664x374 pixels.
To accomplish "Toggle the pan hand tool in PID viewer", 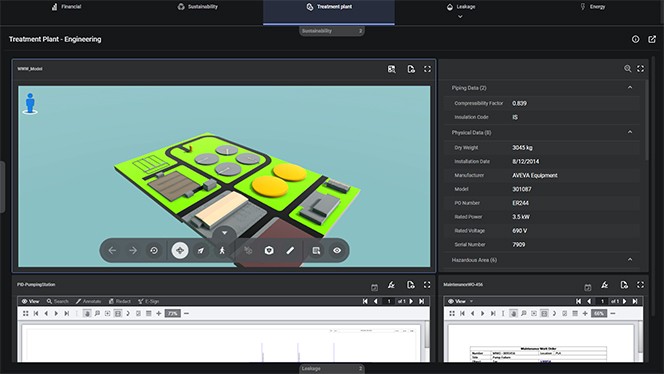I will (x=87, y=313).
